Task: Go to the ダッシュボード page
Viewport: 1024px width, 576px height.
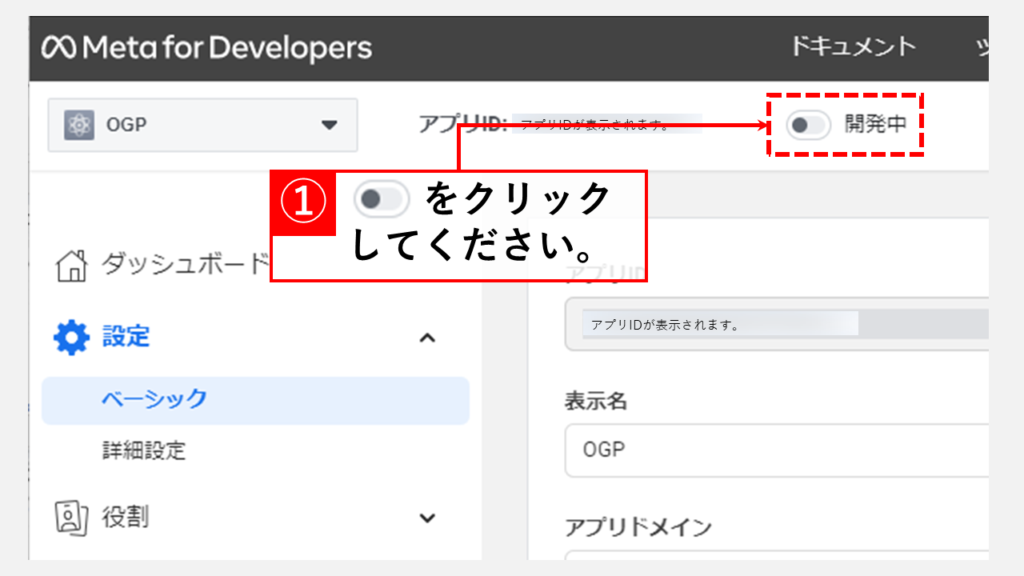Action: [180, 266]
